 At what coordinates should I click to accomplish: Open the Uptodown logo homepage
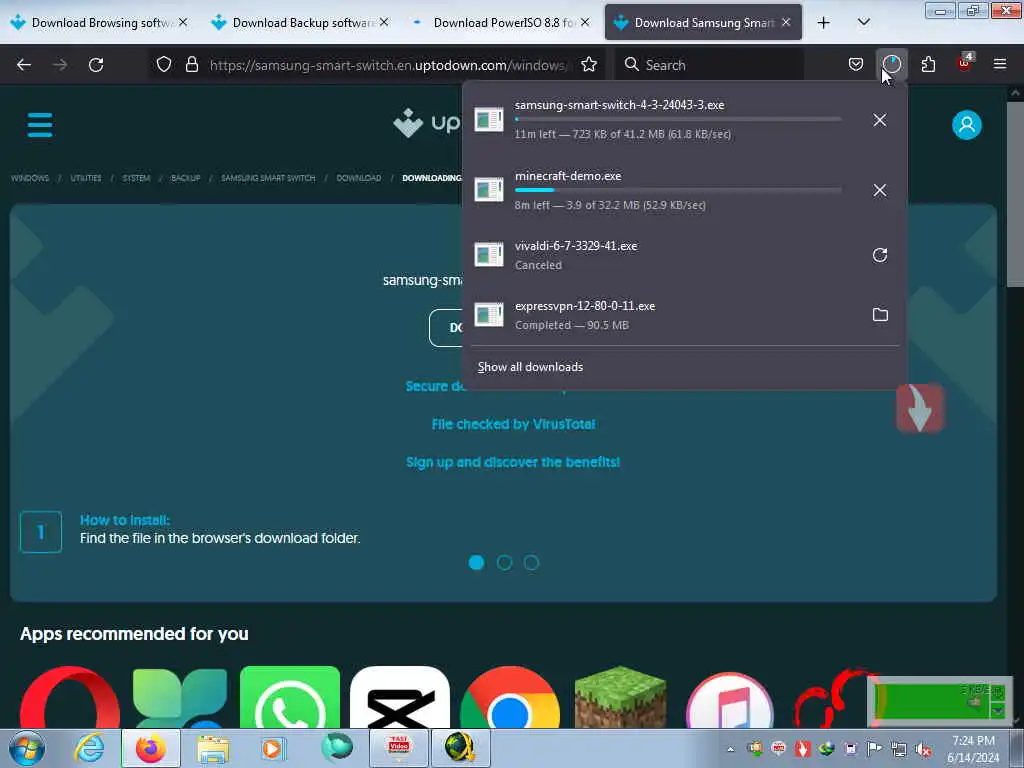point(428,123)
